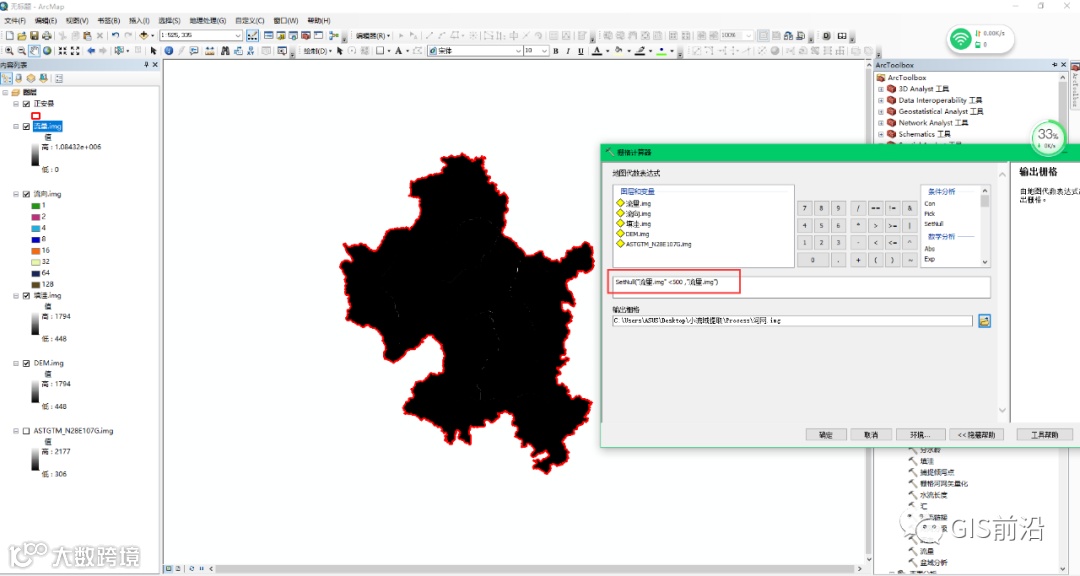Toggle visibility of DEM.img layer
This screenshot has width=1080, height=576.
pos(27,363)
